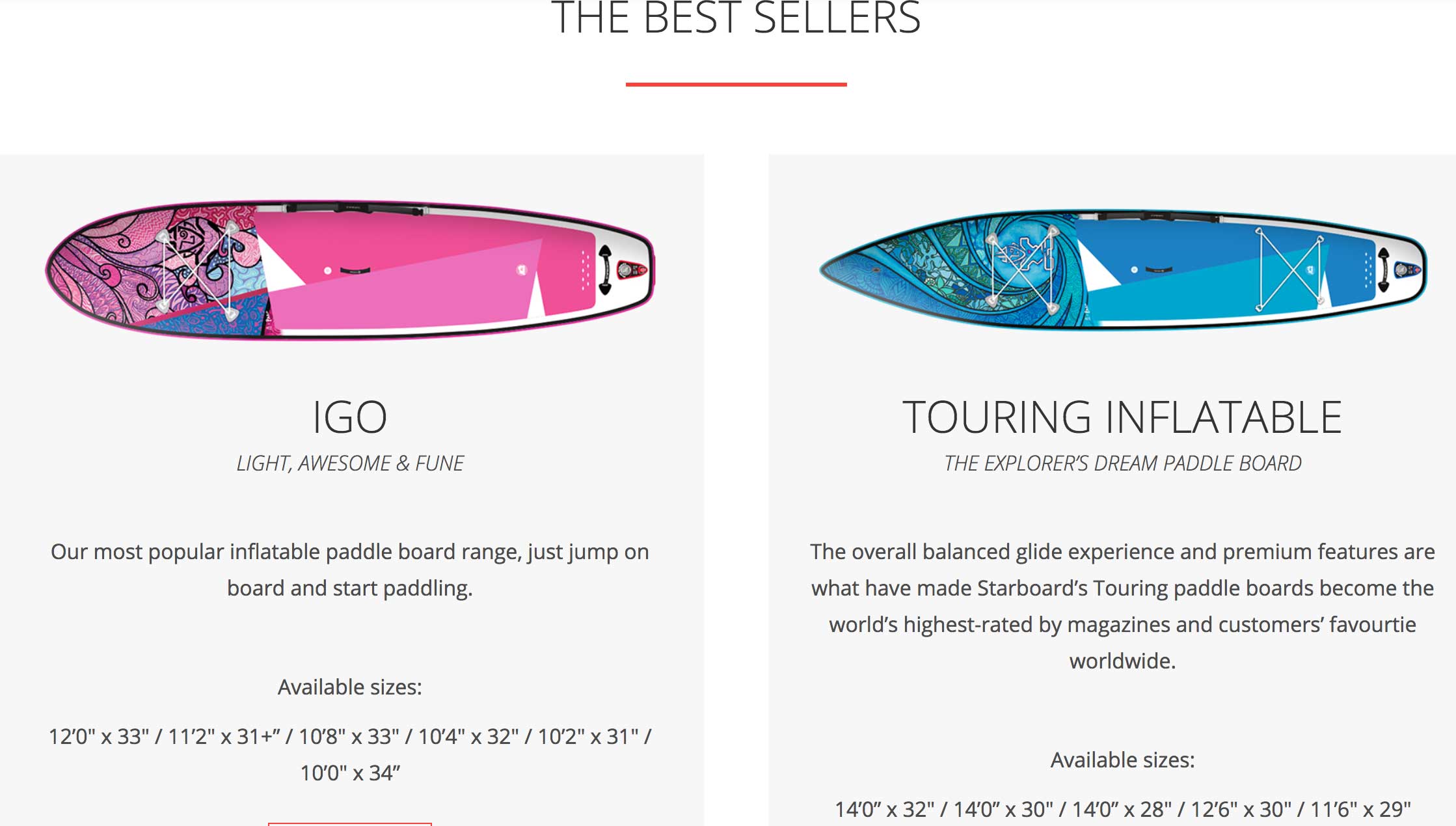Click the Touring available sizes list
The width and height of the screenshot is (1456, 826).
pos(1122,809)
